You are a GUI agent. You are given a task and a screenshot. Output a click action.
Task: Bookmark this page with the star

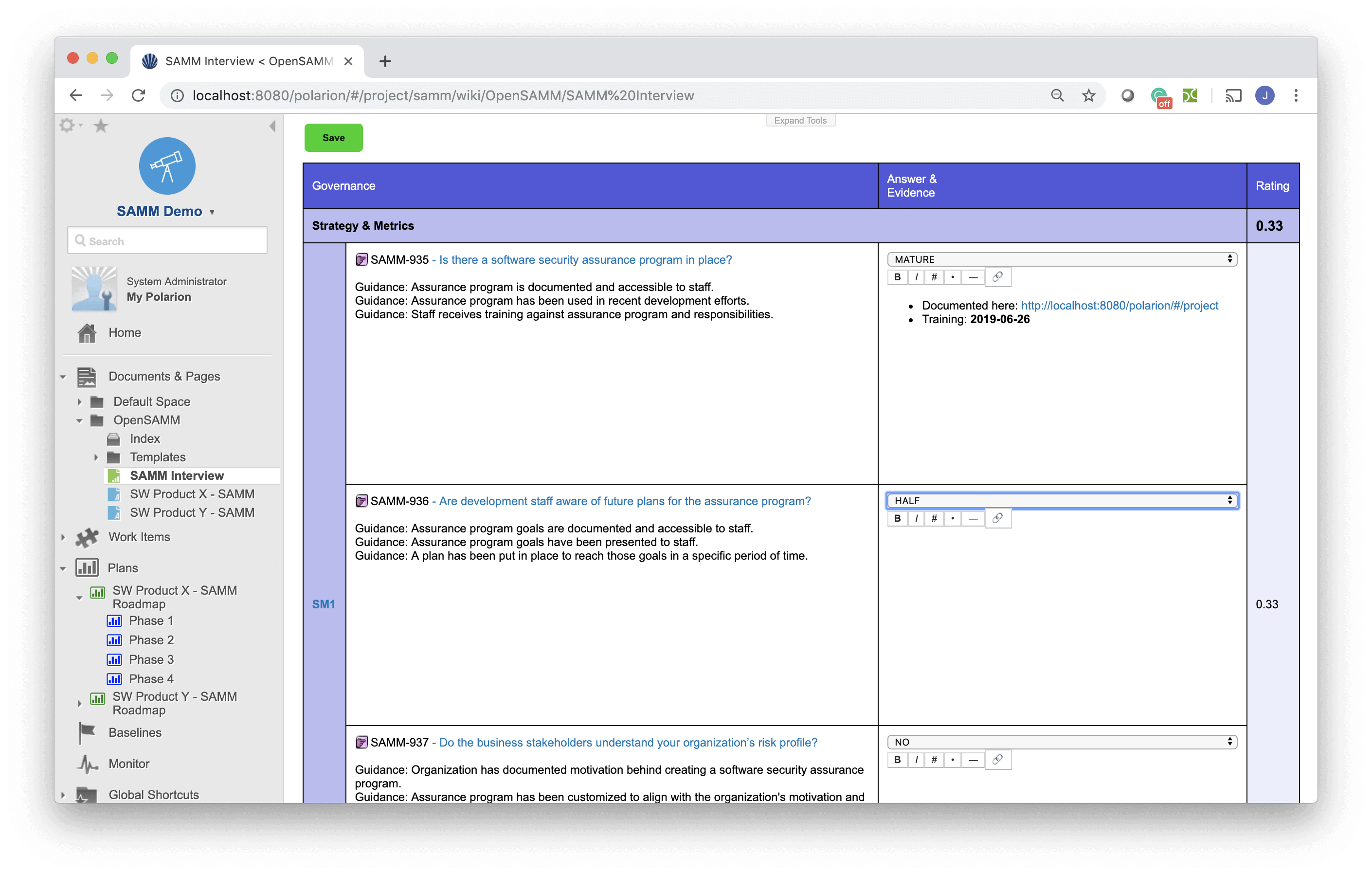[x=1088, y=96]
